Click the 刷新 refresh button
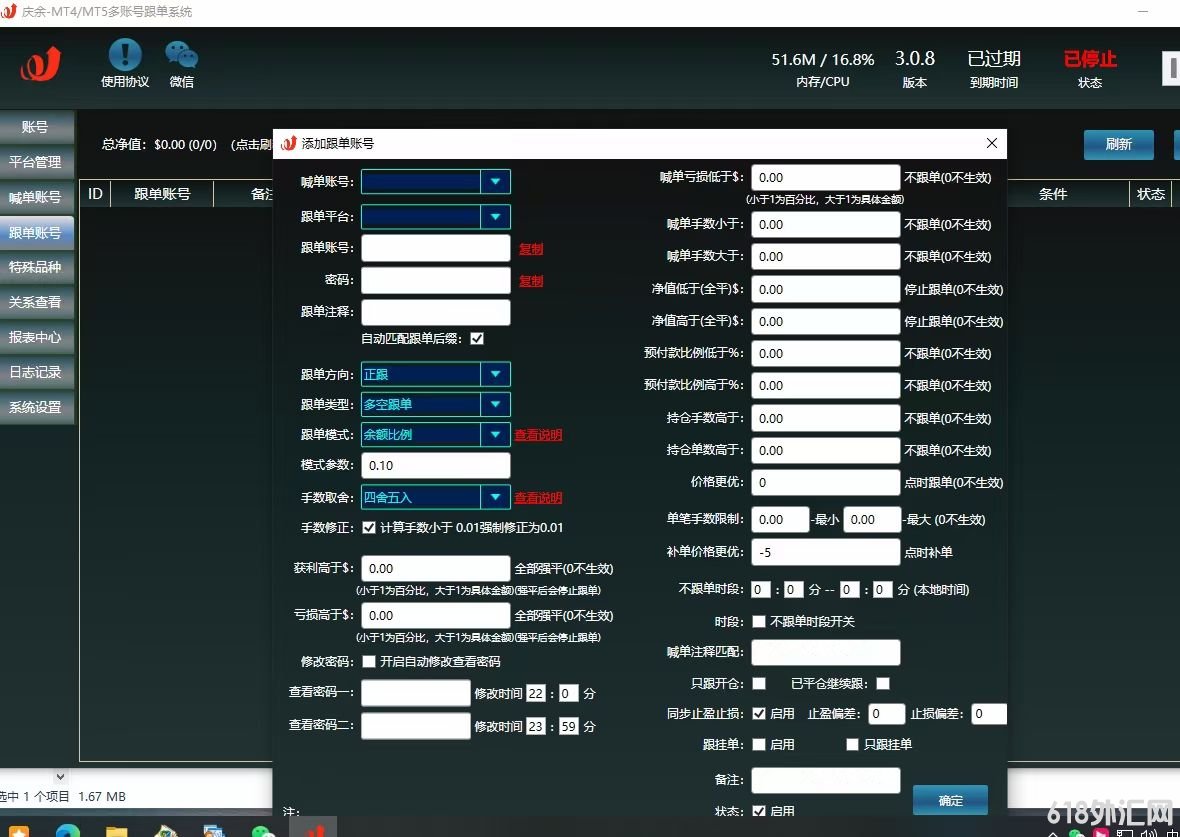The width and height of the screenshot is (1180, 837). [x=1118, y=144]
